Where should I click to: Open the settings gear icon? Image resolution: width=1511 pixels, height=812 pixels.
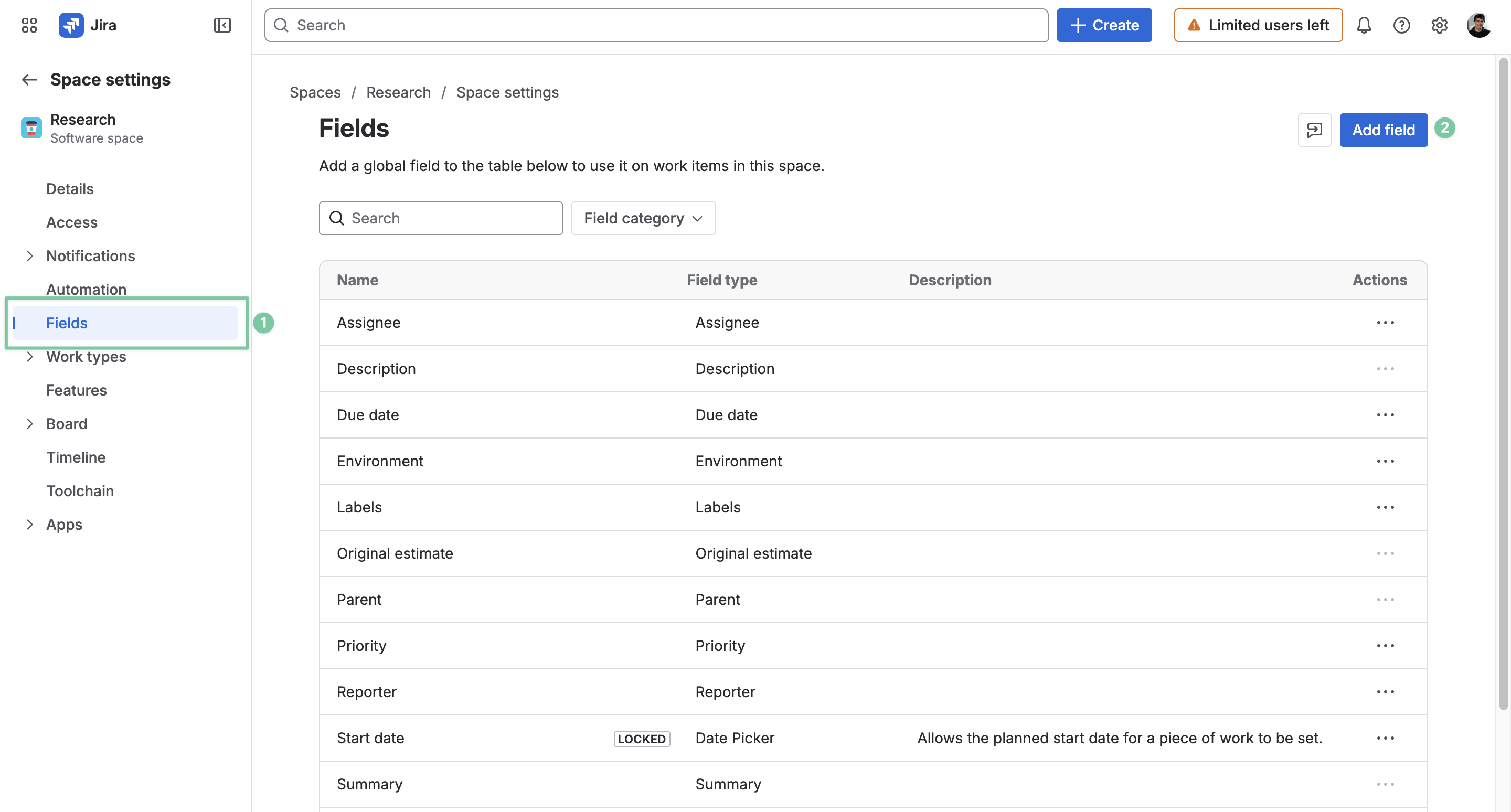1439,25
